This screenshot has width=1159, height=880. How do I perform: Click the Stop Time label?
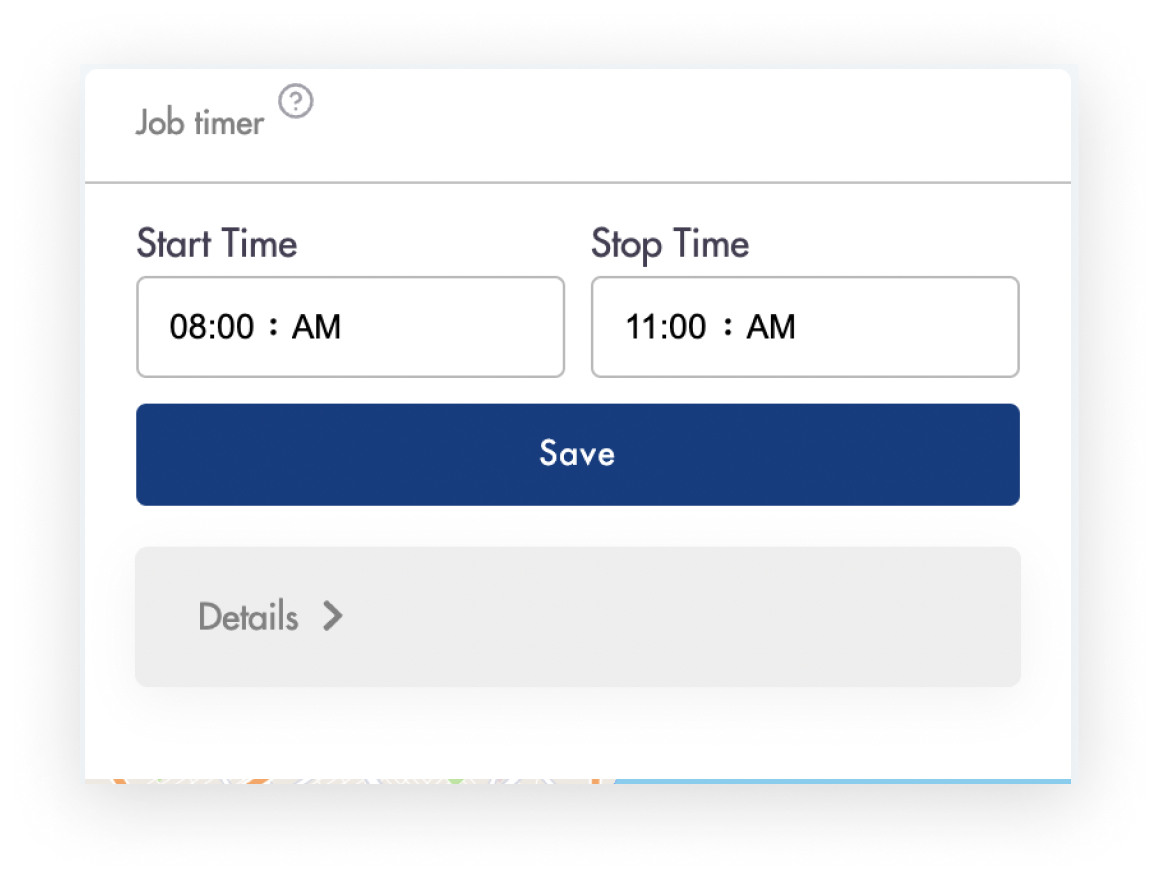(x=670, y=244)
